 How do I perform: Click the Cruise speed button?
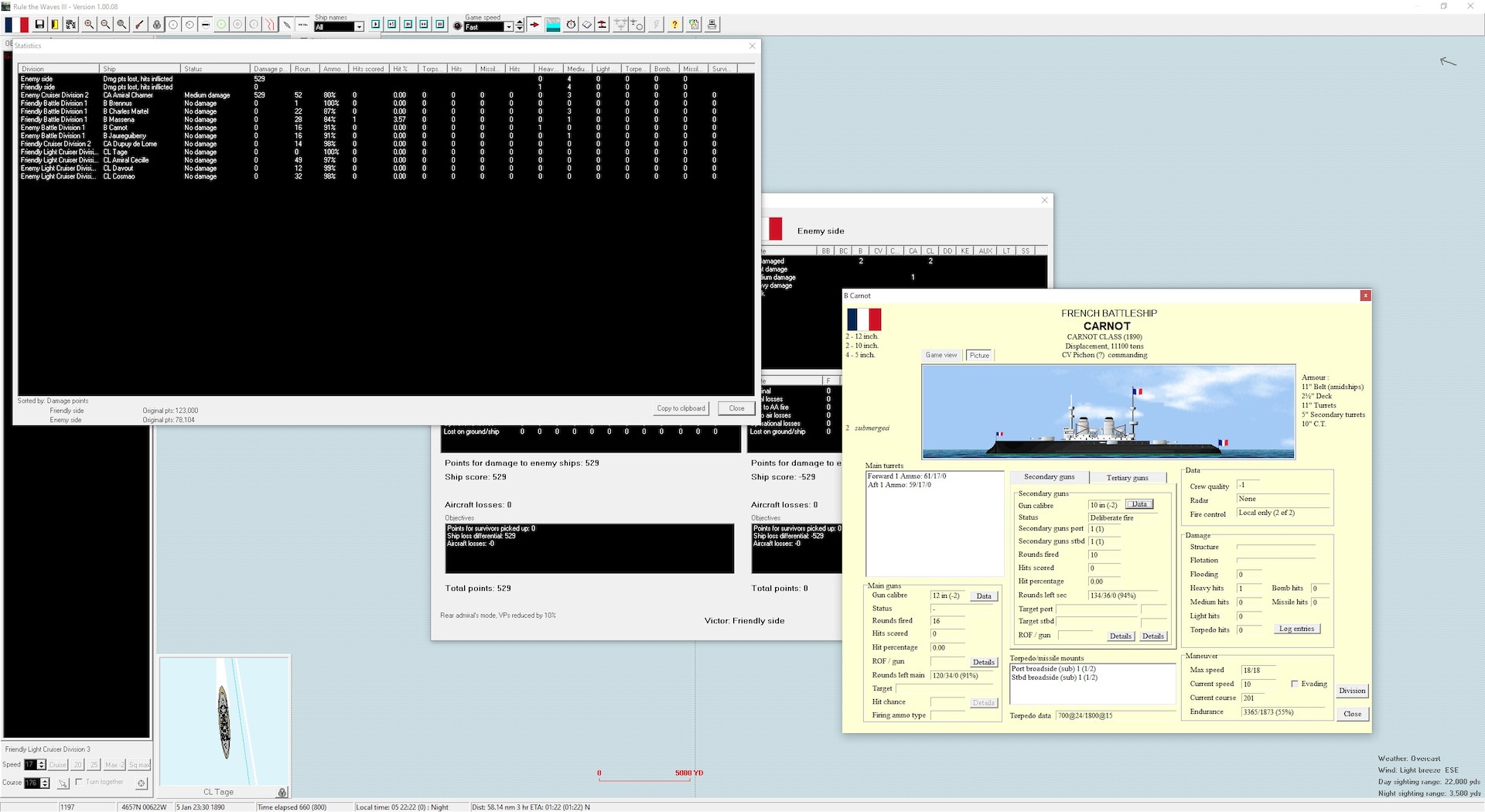(58, 765)
